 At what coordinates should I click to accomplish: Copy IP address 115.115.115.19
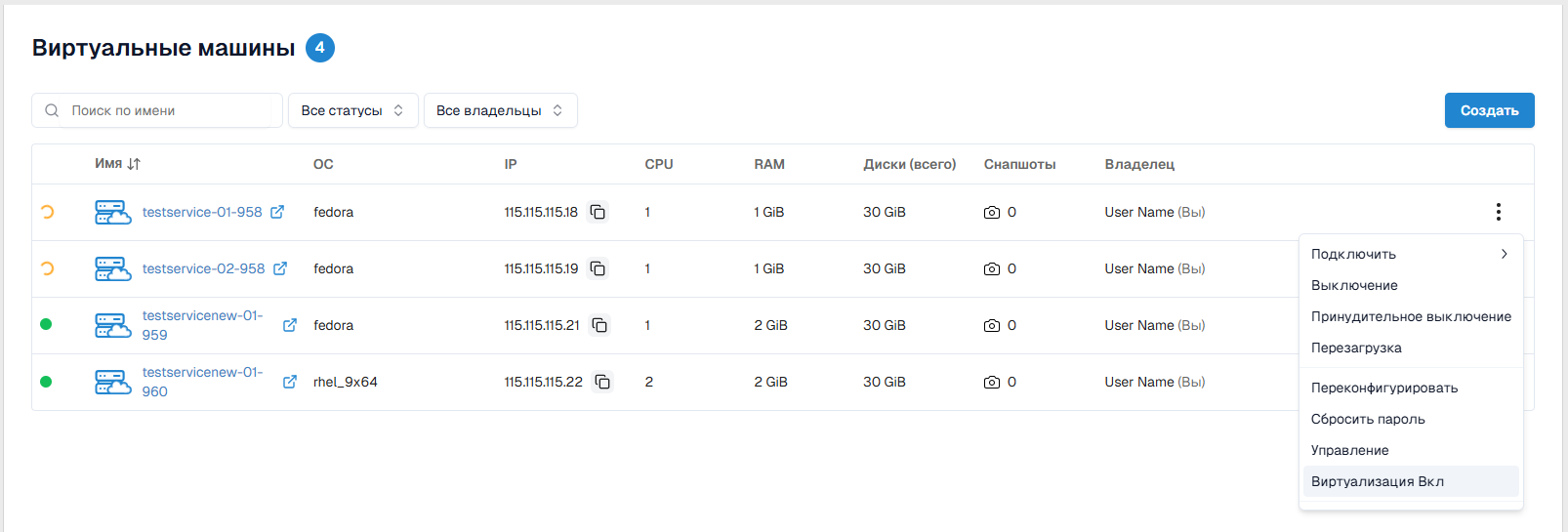[x=598, y=268]
